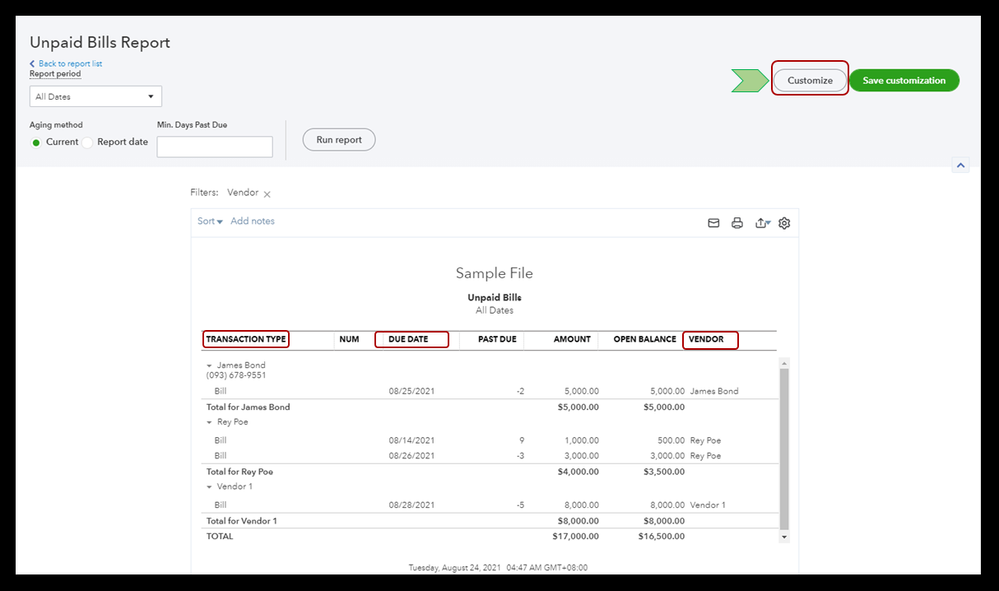
Task: Collapse the Rey Poe vendor group
Action: (x=209, y=422)
